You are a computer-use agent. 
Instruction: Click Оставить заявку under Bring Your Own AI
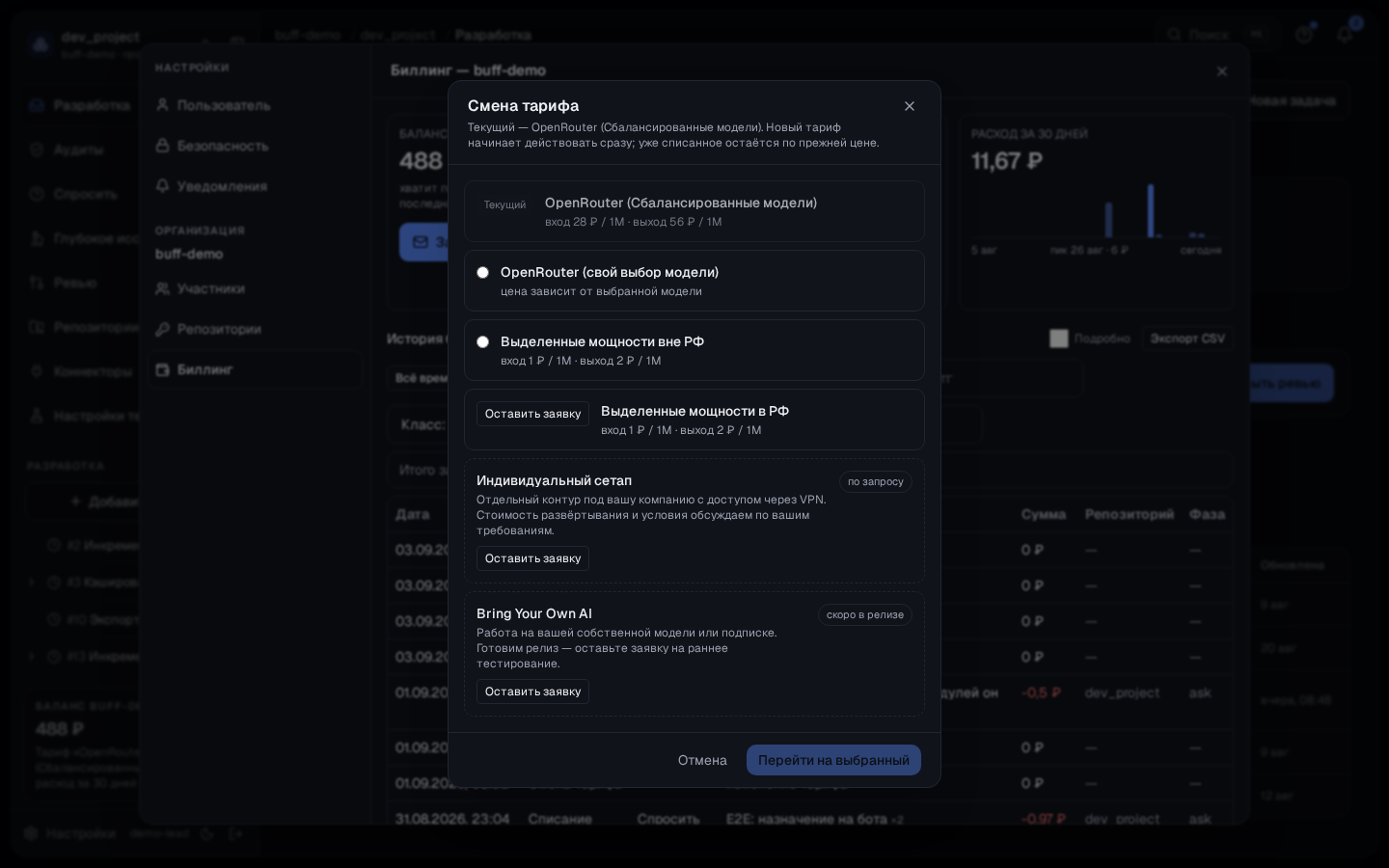tap(532, 692)
